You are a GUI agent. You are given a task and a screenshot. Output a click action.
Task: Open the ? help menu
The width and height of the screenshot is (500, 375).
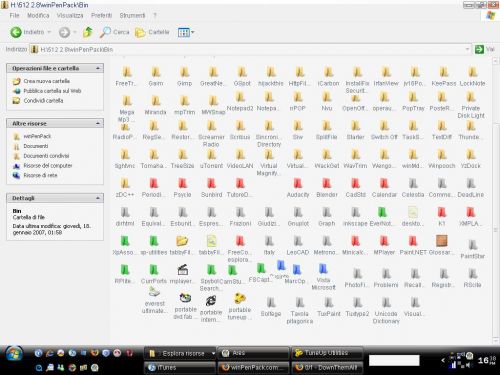coord(155,15)
